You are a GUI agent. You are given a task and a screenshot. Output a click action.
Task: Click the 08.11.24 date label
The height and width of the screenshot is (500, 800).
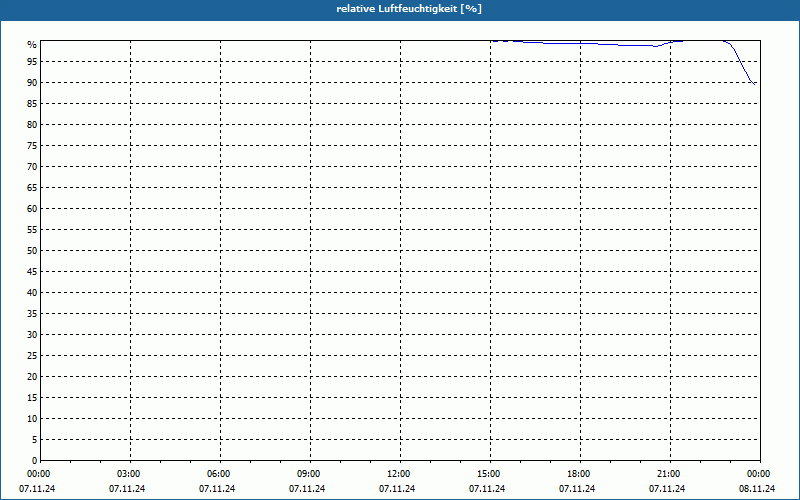(x=757, y=489)
